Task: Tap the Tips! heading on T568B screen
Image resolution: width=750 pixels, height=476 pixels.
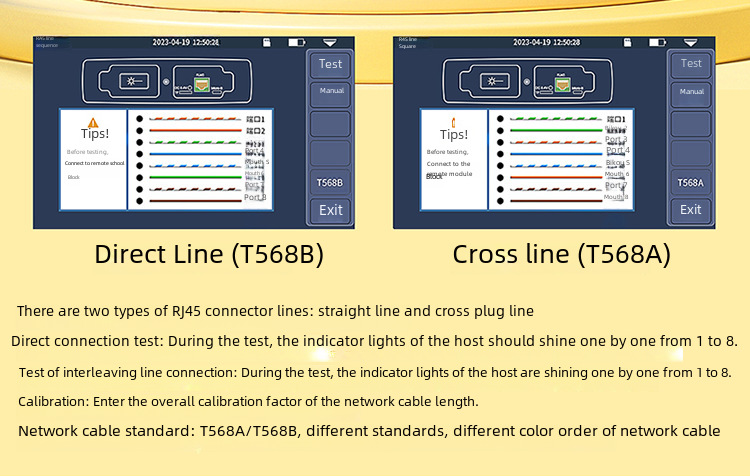Action: pyautogui.click(x=95, y=133)
